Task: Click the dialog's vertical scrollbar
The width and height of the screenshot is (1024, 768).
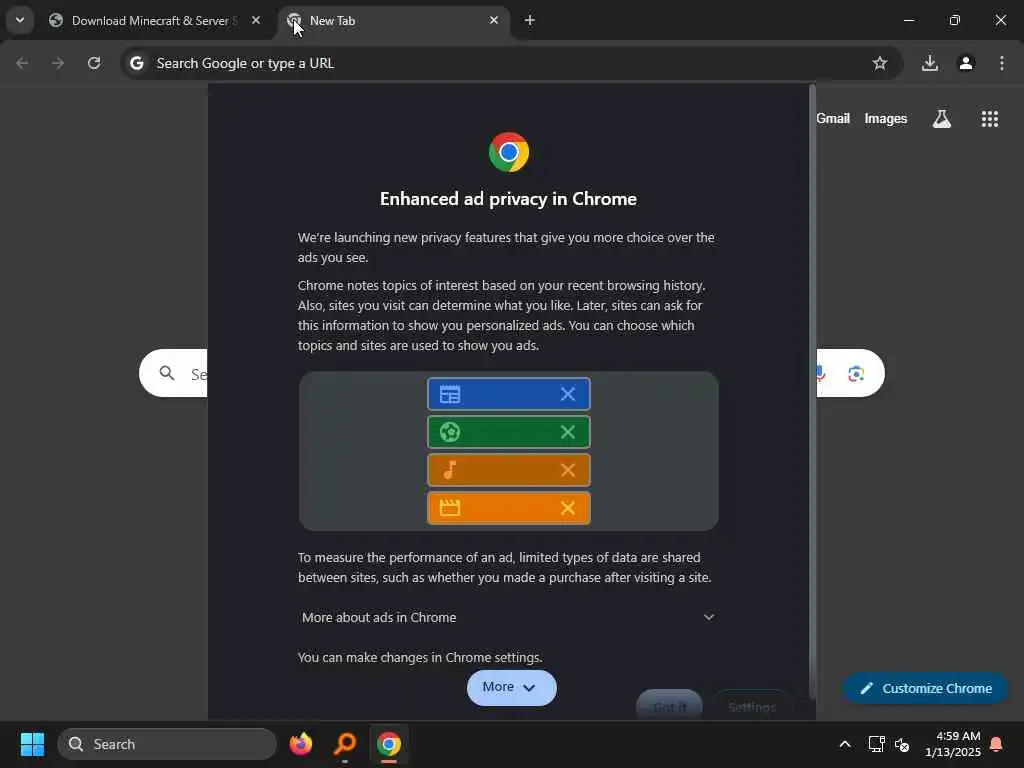Action: (812, 392)
